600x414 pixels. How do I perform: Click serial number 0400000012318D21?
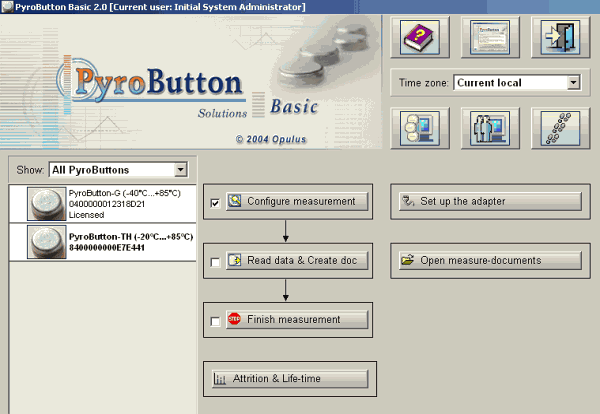107,204
